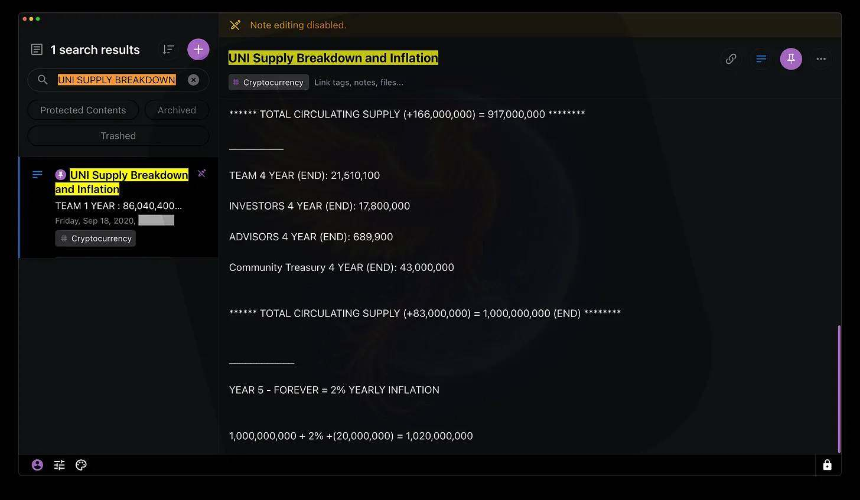860x500 pixels.
Task: Open the sort and display options
Action: click(x=168, y=49)
